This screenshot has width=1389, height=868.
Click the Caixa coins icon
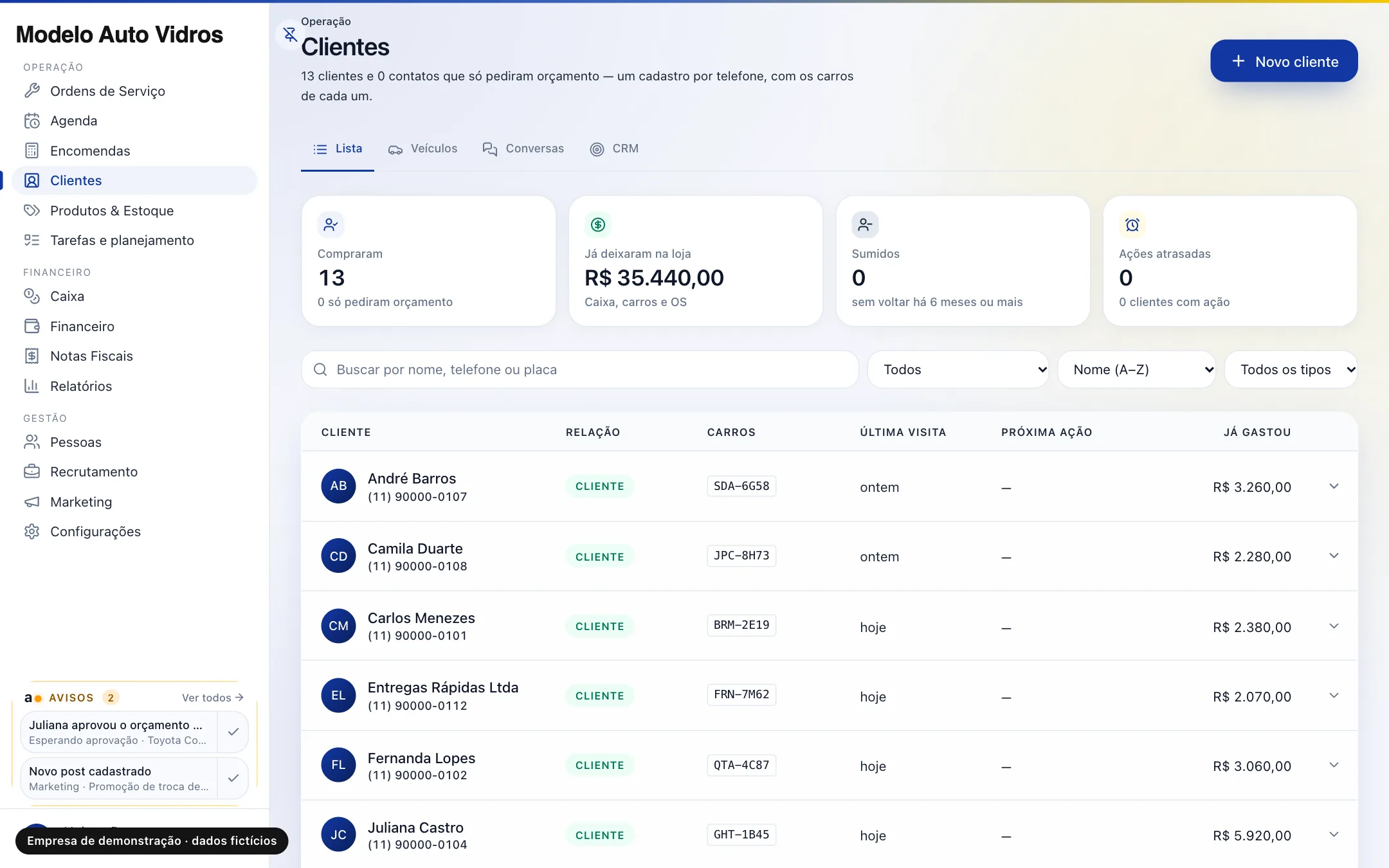[32, 296]
